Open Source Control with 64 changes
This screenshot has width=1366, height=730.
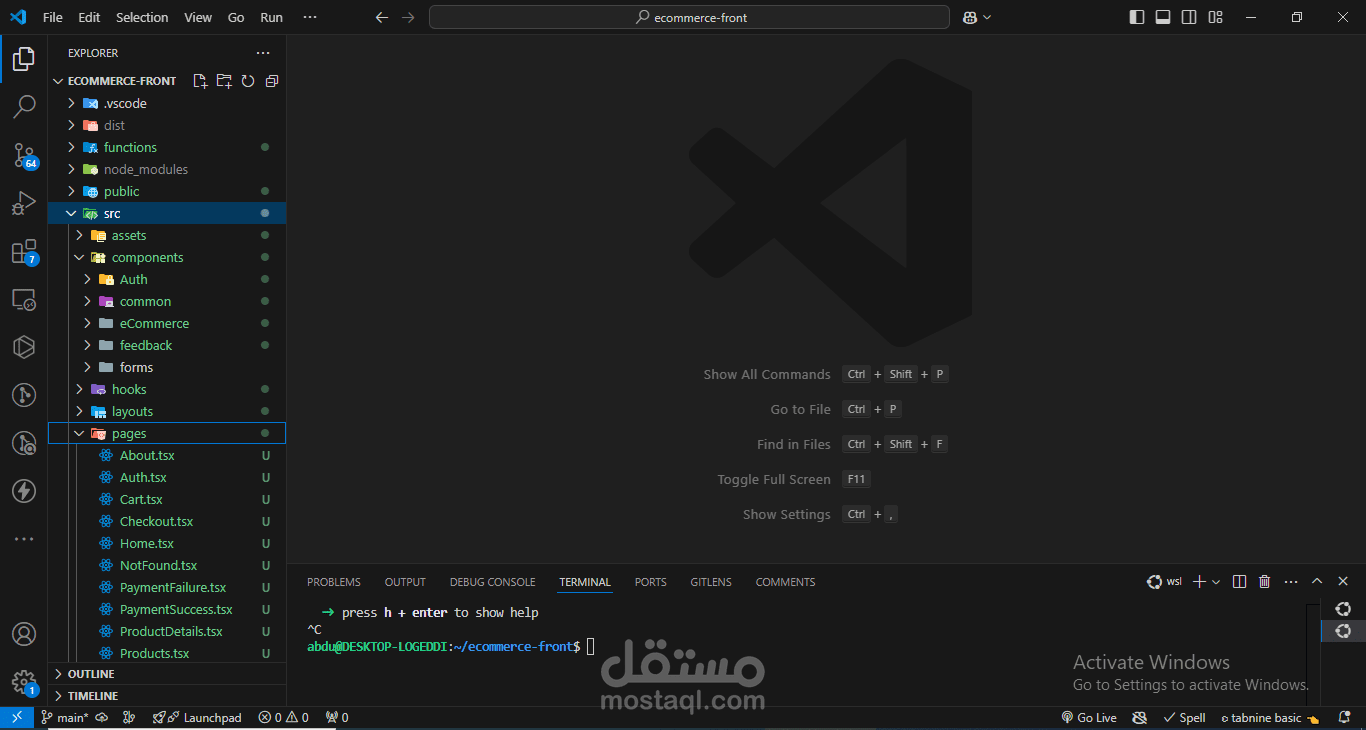[x=24, y=155]
